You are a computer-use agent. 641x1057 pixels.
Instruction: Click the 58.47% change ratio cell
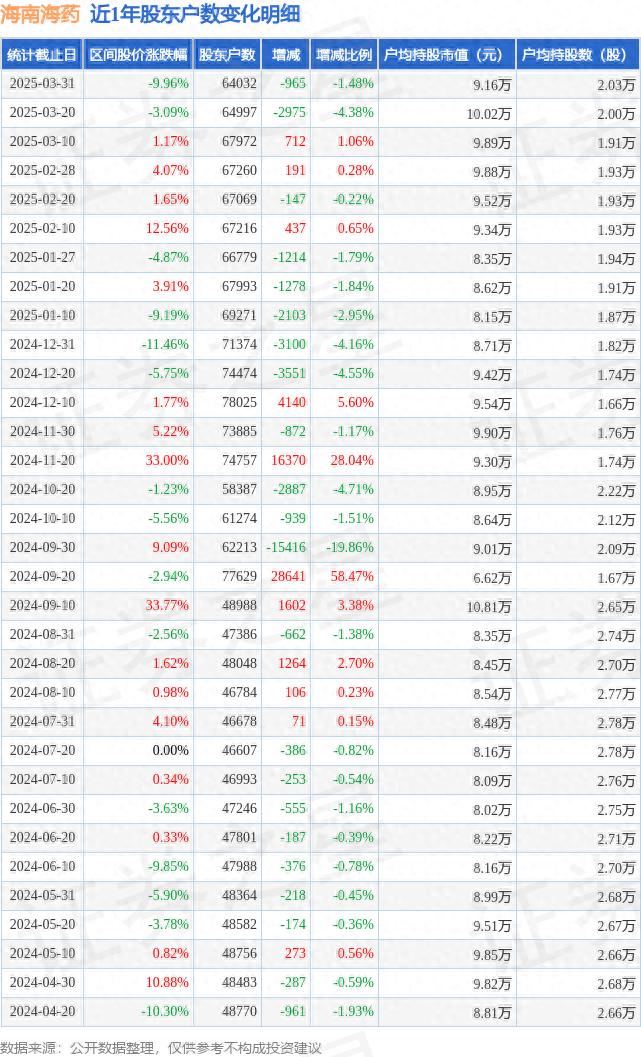click(352, 576)
